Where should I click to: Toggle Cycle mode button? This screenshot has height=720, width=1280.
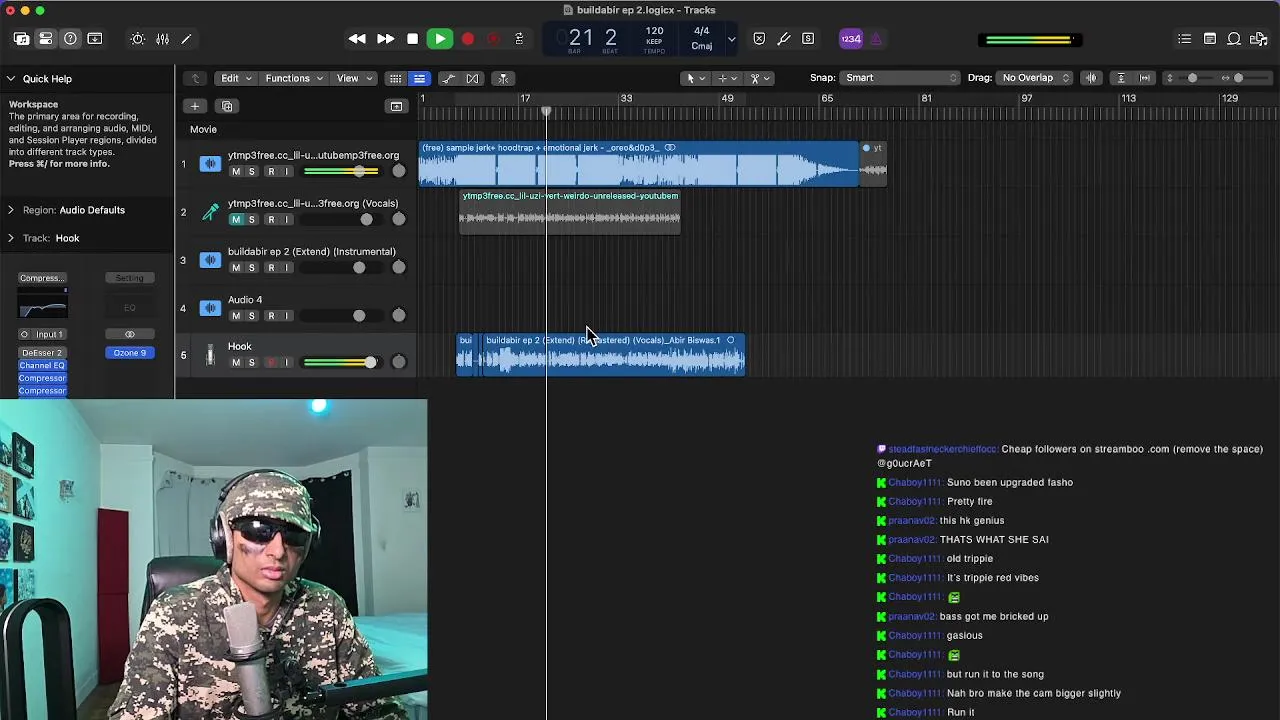(x=519, y=39)
